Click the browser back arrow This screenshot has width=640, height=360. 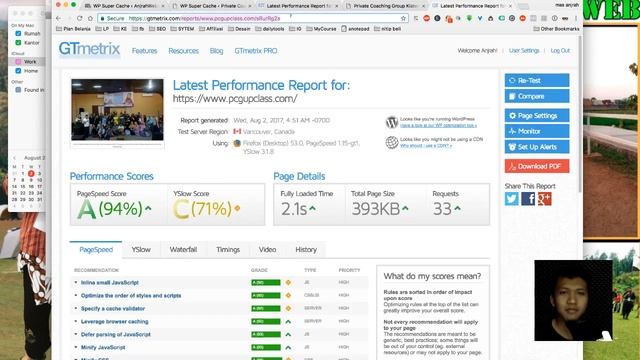59,18
